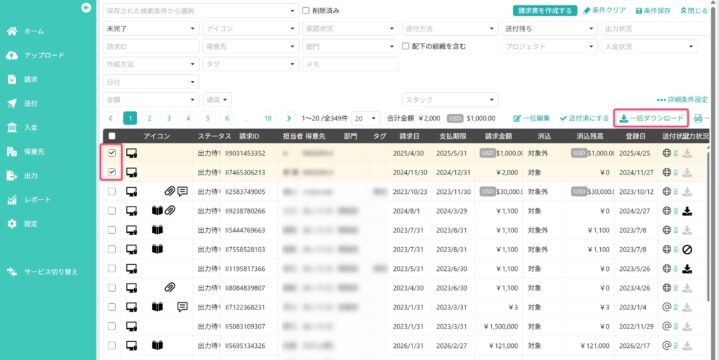Click the chart report icon
This screenshot has width=720, height=360.
(x=12, y=200)
